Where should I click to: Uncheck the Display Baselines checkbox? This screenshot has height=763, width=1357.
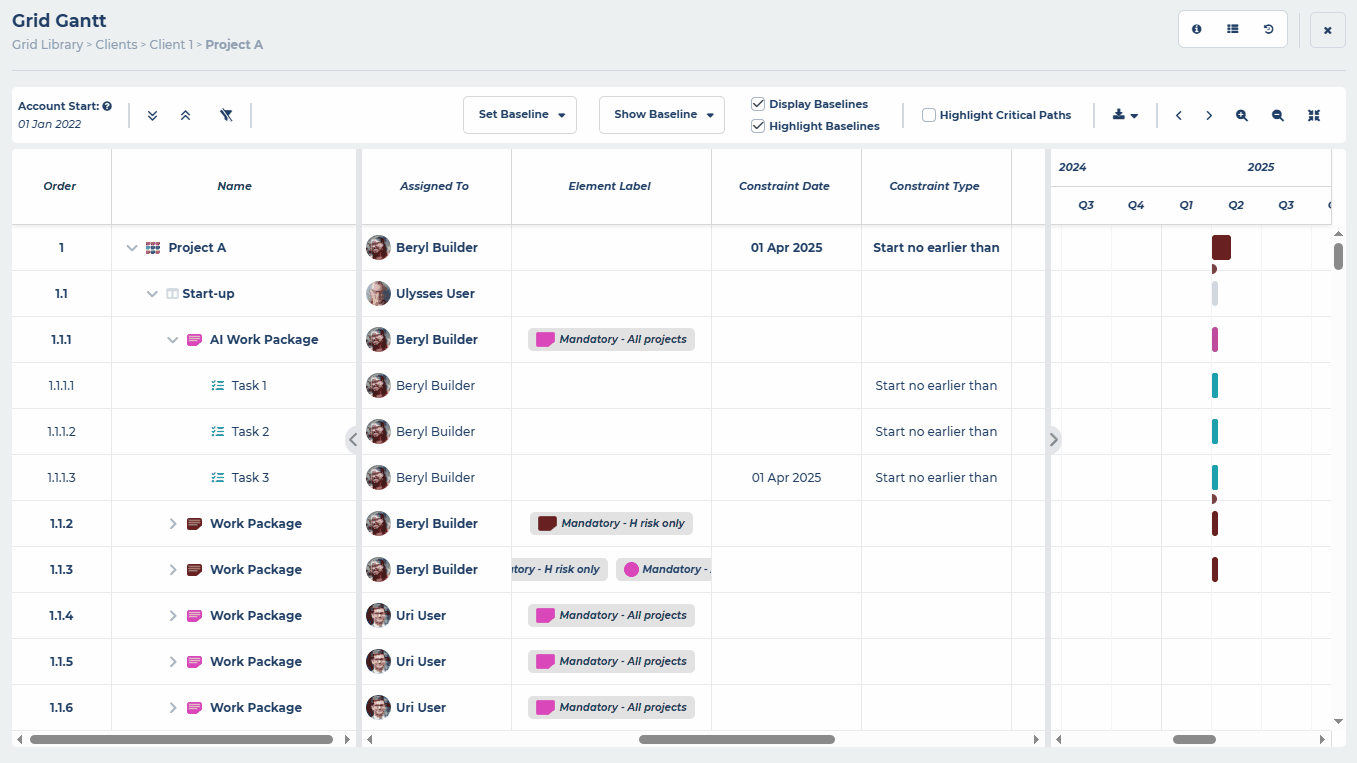(x=757, y=103)
